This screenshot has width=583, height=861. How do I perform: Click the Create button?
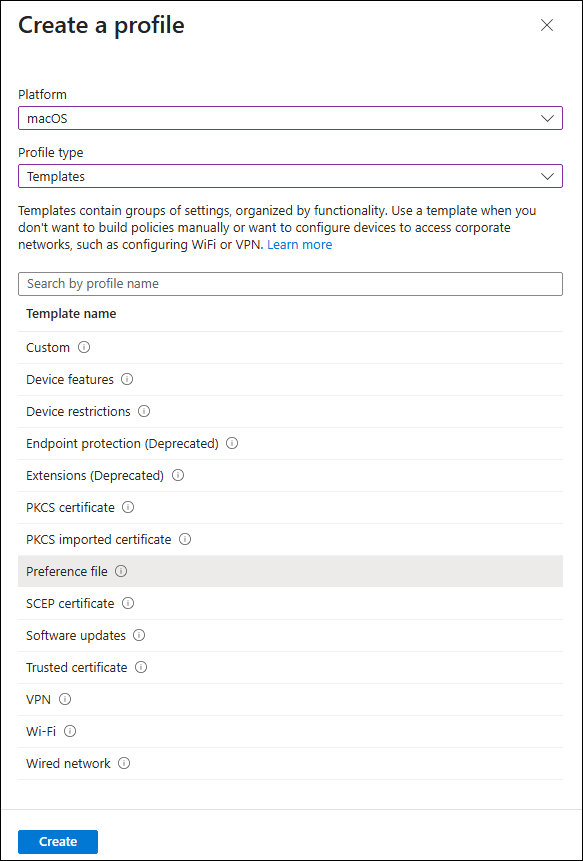coord(58,841)
